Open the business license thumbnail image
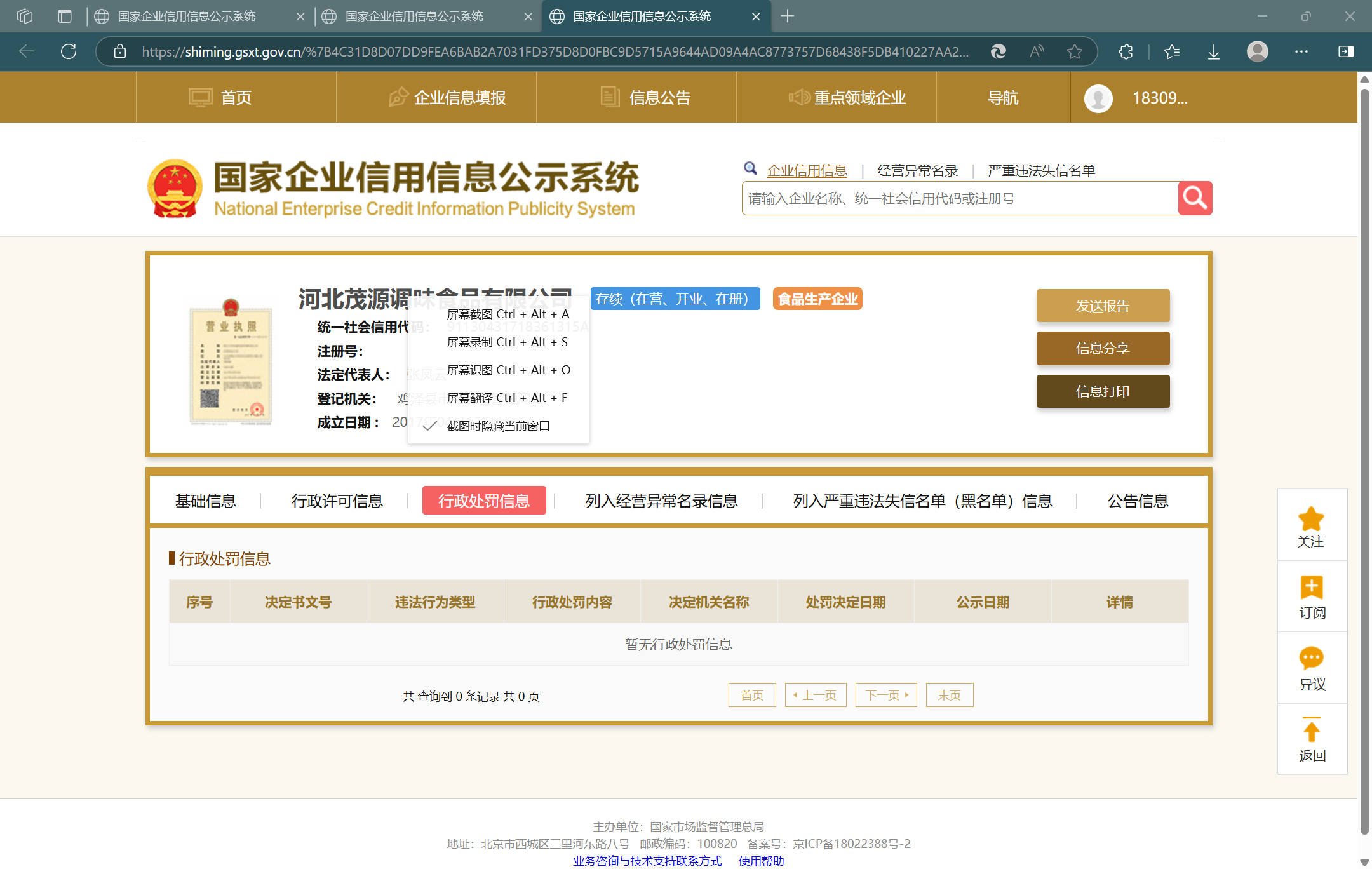 click(231, 361)
